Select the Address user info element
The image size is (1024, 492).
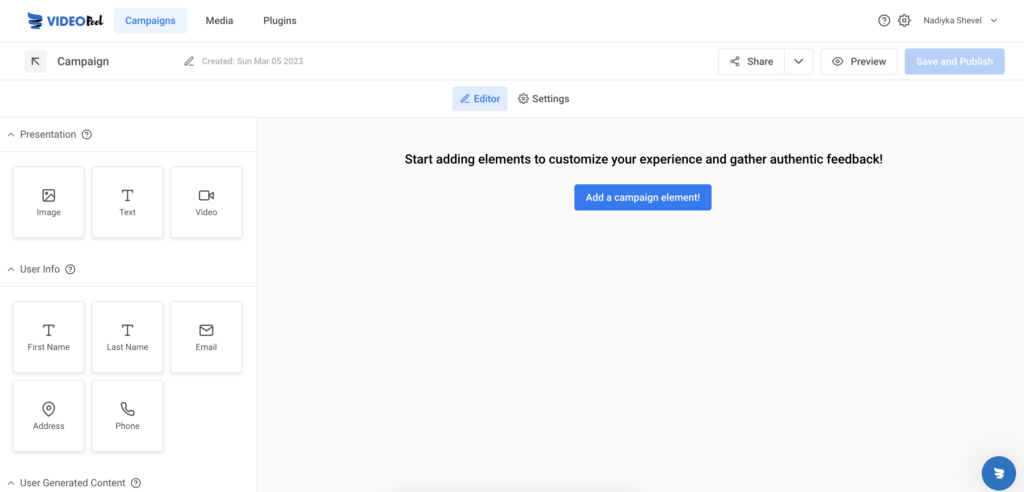tap(49, 416)
